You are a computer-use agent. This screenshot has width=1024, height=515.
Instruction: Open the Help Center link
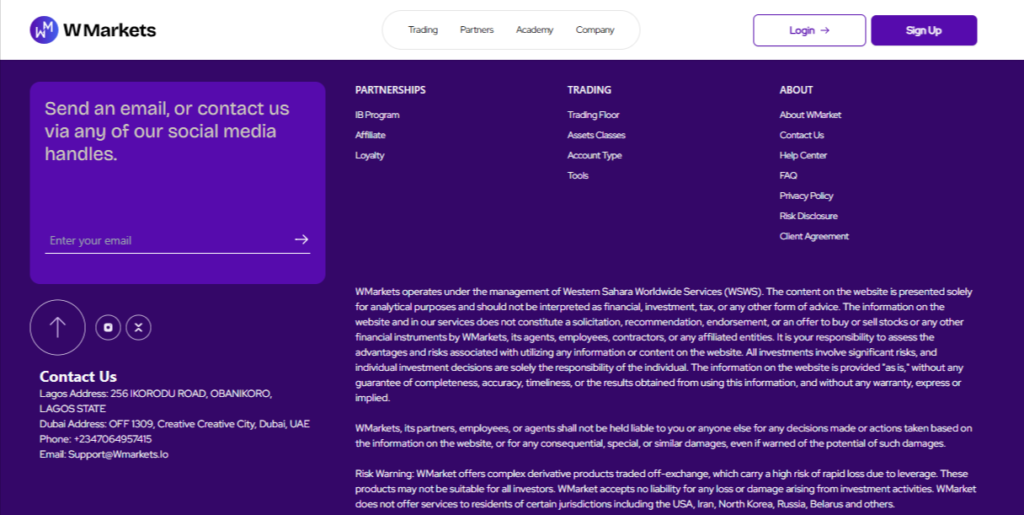pyautogui.click(x=803, y=155)
